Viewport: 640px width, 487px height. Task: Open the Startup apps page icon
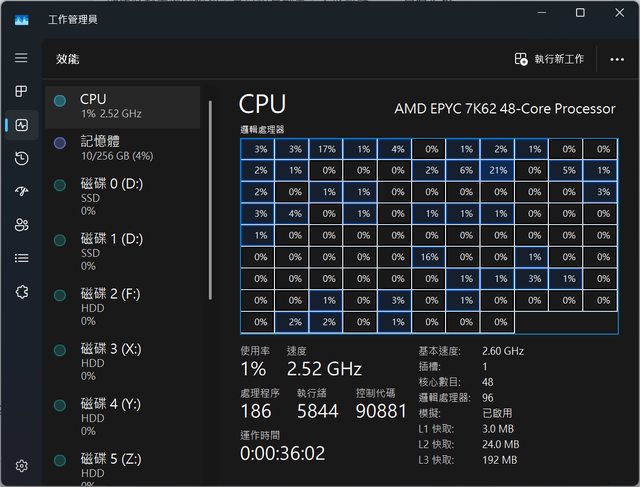click(x=21, y=192)
